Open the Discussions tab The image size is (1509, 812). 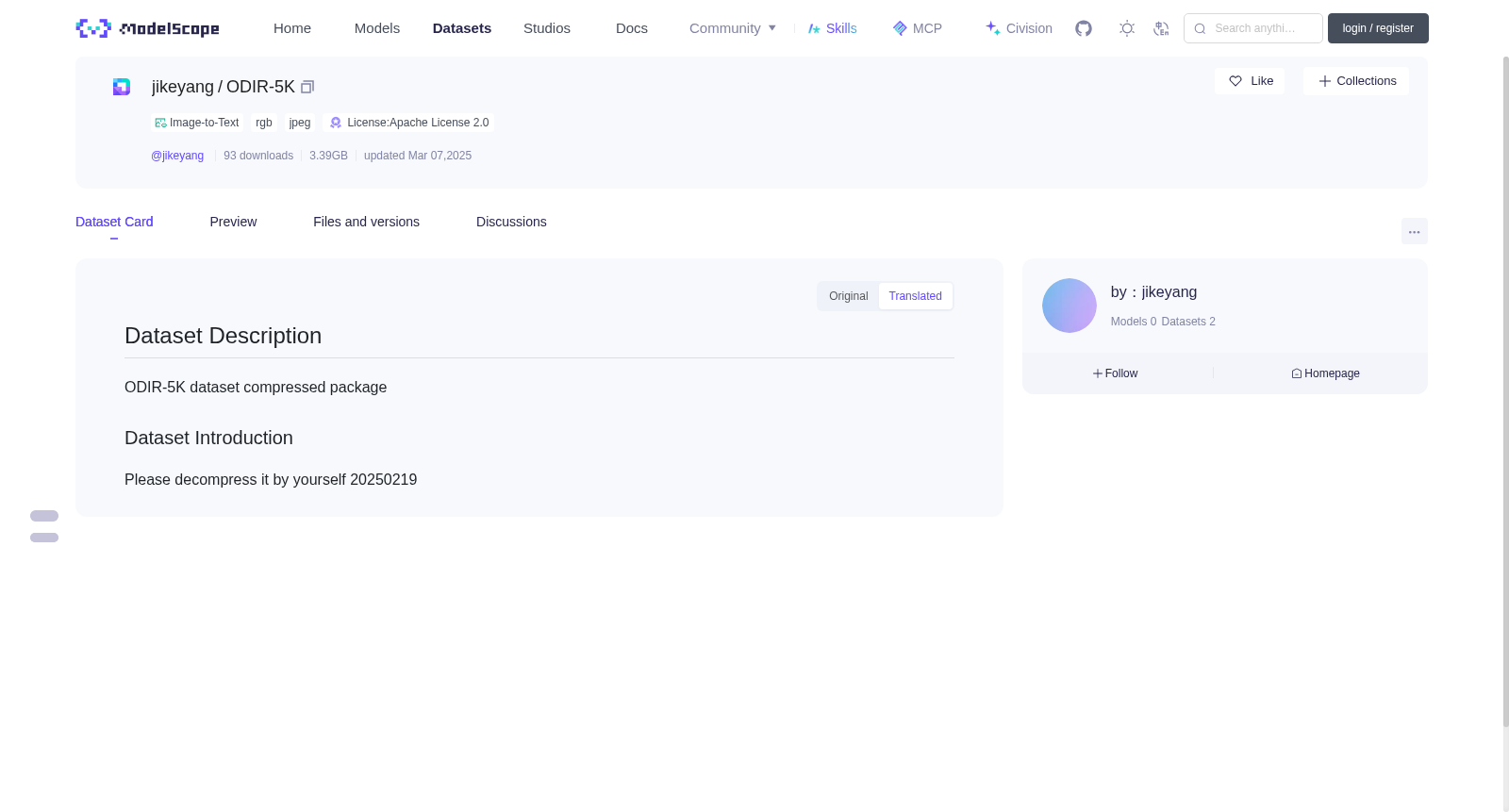511,222
